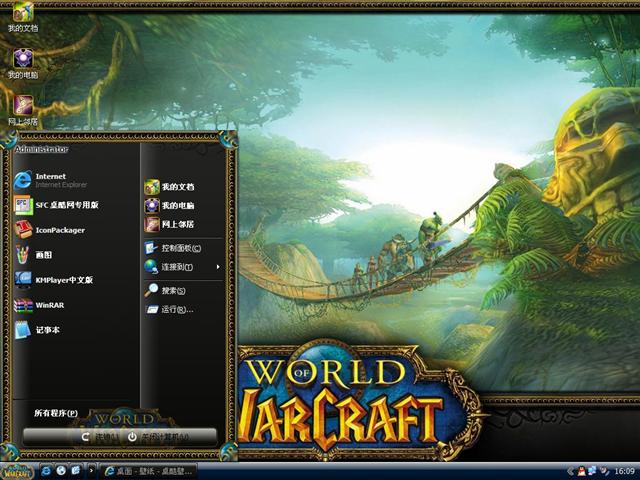Switch to the 桌面 - 壁纸 taskbar window button

click(149, 471)
